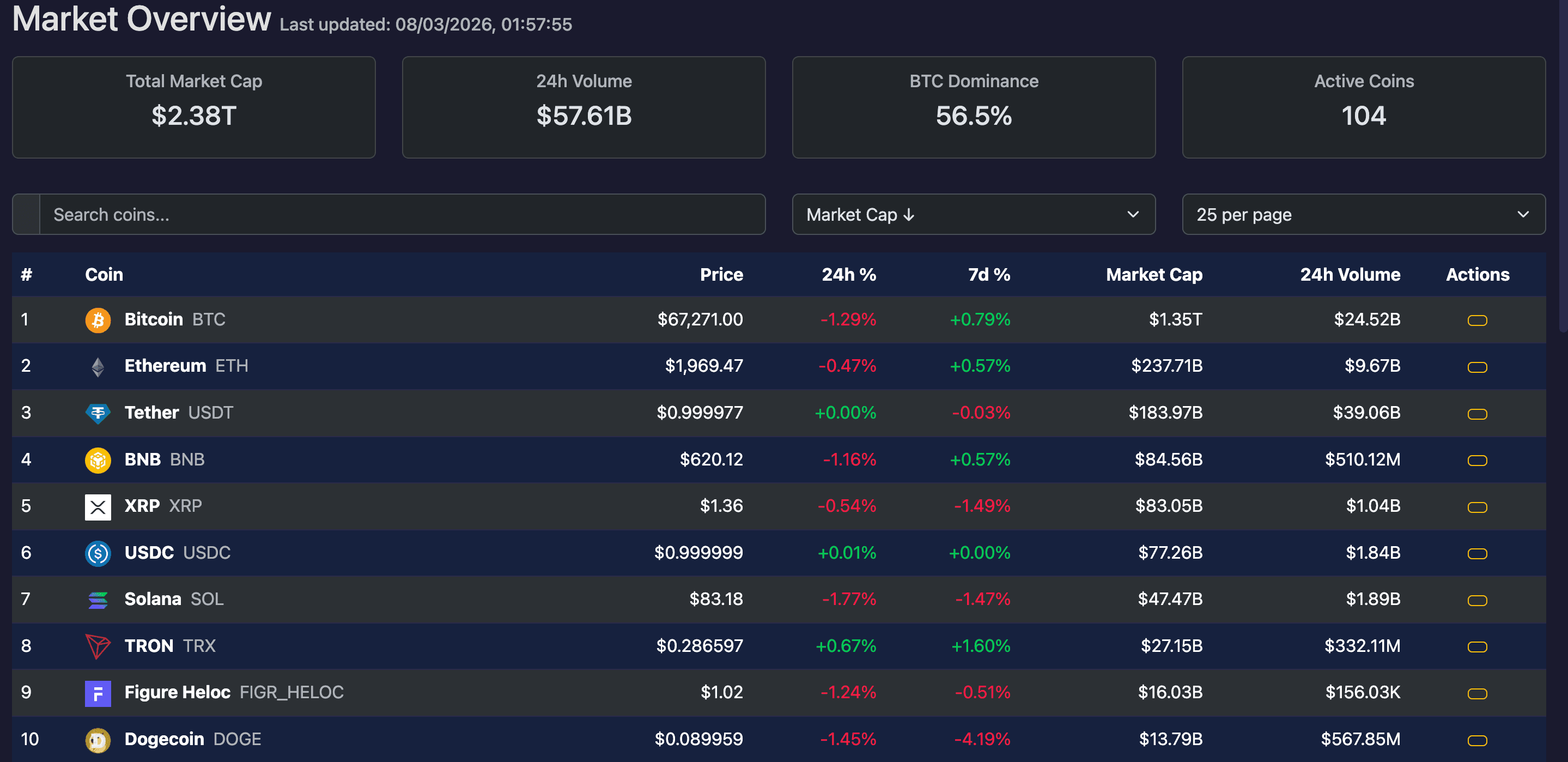Viewport: 1568px width, 762px height.
Task: Click the Solana logo icon
Action: click(98, 600)
